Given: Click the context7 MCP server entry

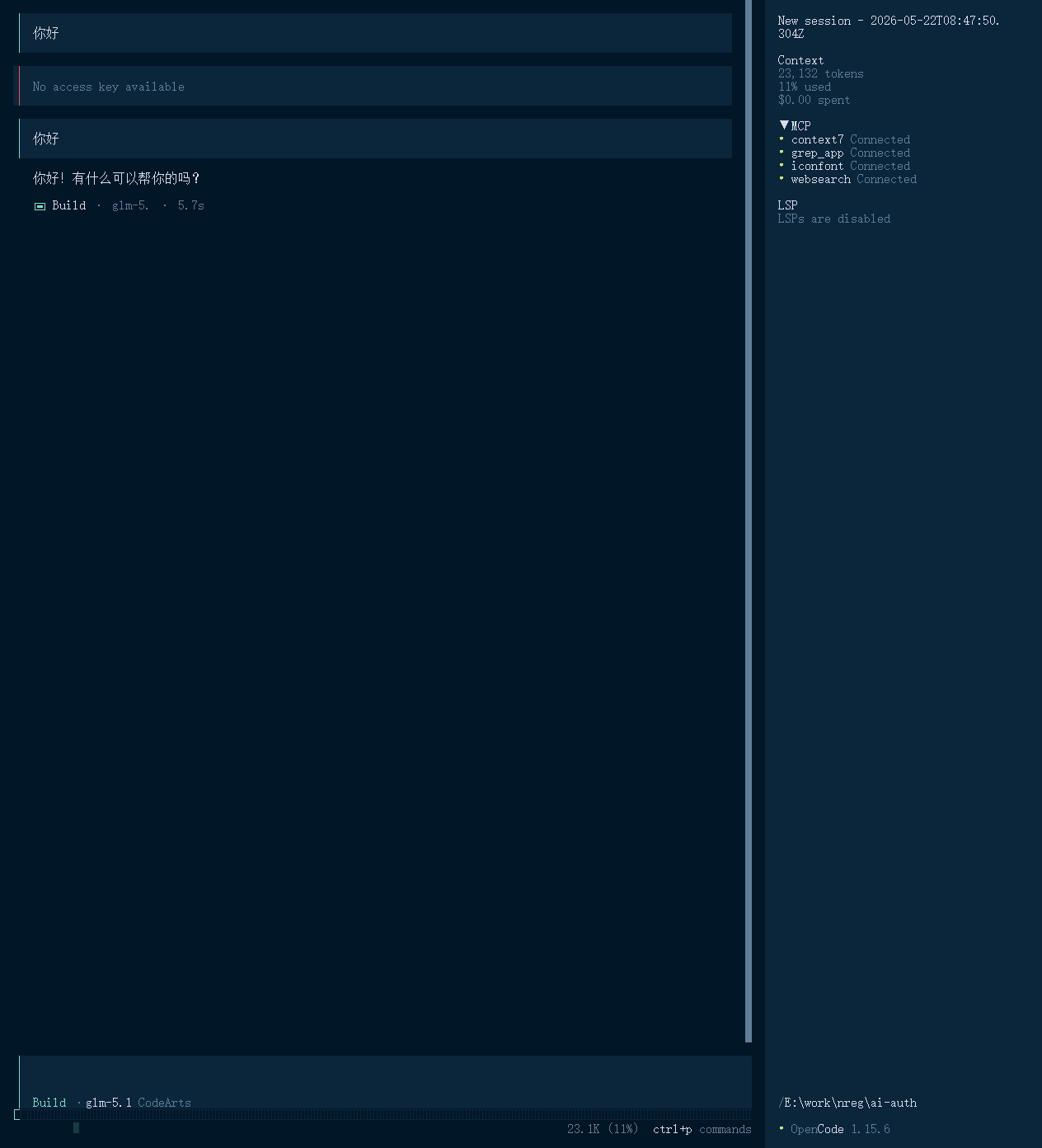Looking at the screenshot, I should point(851,139).
